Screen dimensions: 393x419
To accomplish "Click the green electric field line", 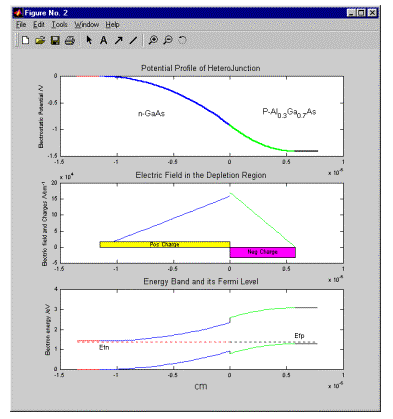I will click(x=263, y=221).
